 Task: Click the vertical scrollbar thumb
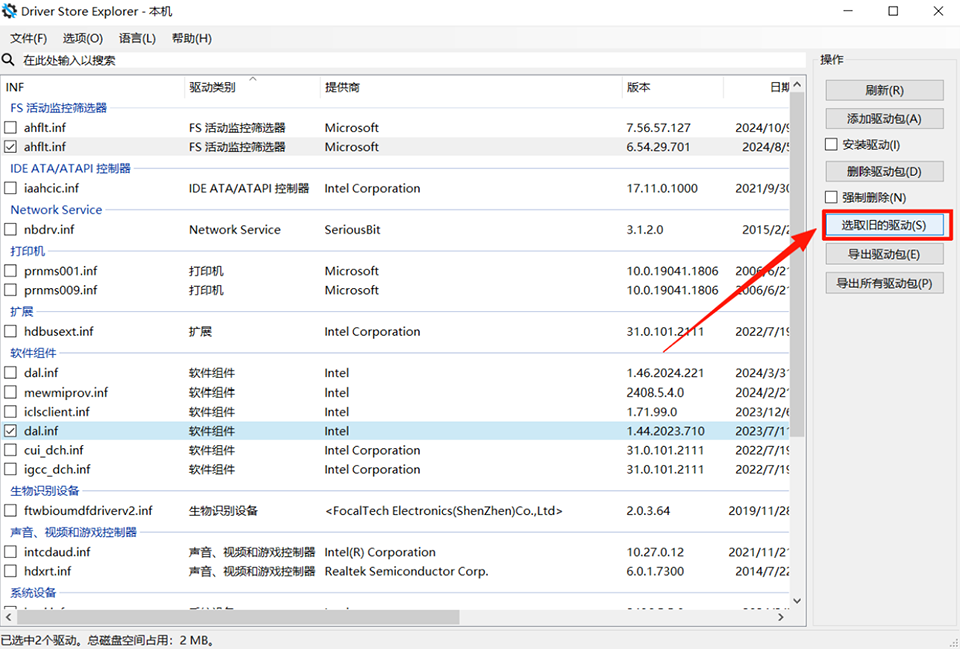pyautogui.click(x=797, y=264)
